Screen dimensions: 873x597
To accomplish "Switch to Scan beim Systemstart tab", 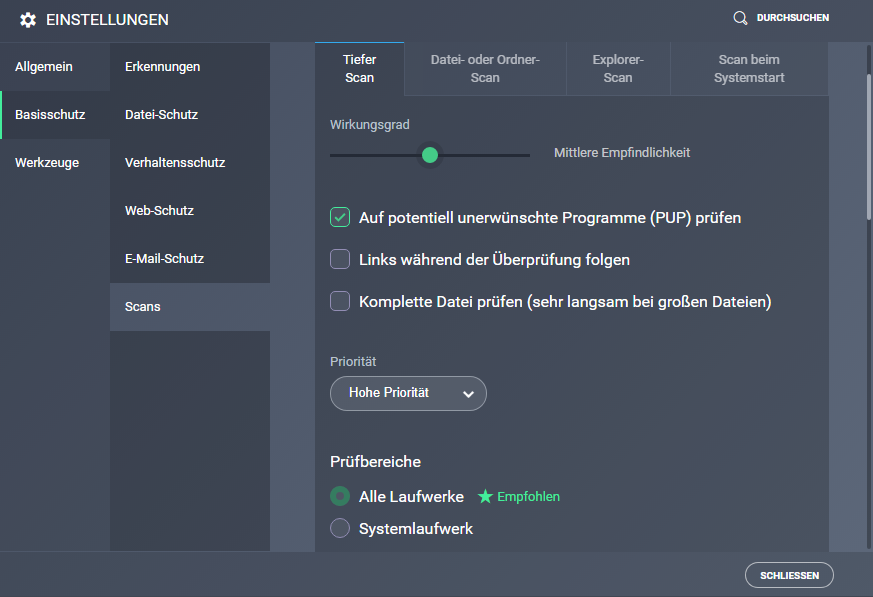I will pyautogui.click(x=749, y=68).
